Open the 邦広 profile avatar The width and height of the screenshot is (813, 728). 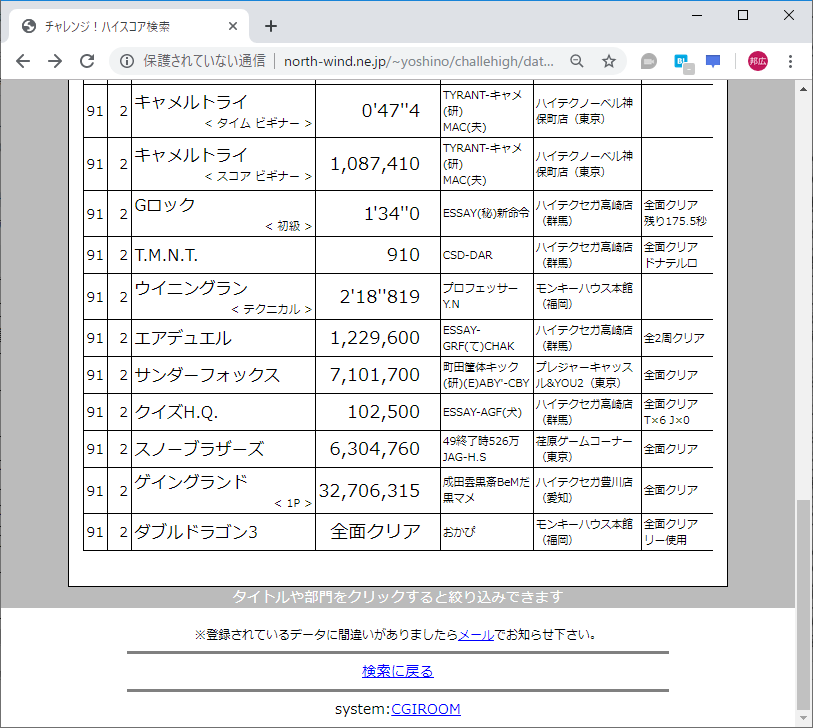[x=757, y=60]
